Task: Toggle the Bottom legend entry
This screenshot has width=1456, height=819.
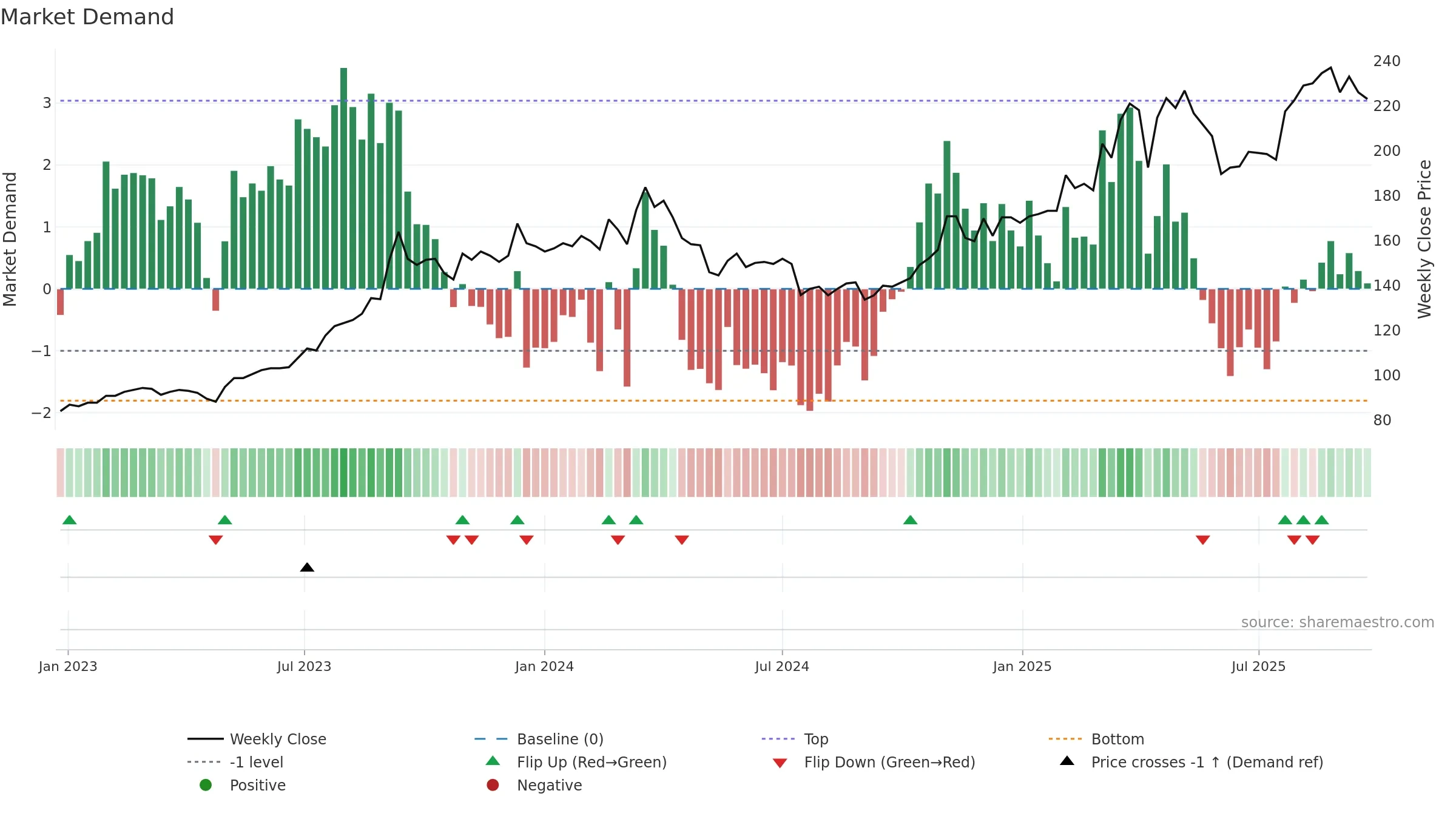Action: point(1096,739)
